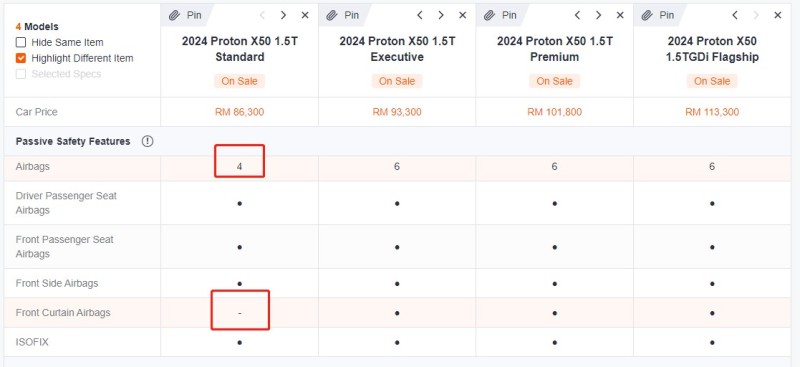Click the On Sale badge under Premium
This screenshot has width=800, height=367.
click(554, 81)
